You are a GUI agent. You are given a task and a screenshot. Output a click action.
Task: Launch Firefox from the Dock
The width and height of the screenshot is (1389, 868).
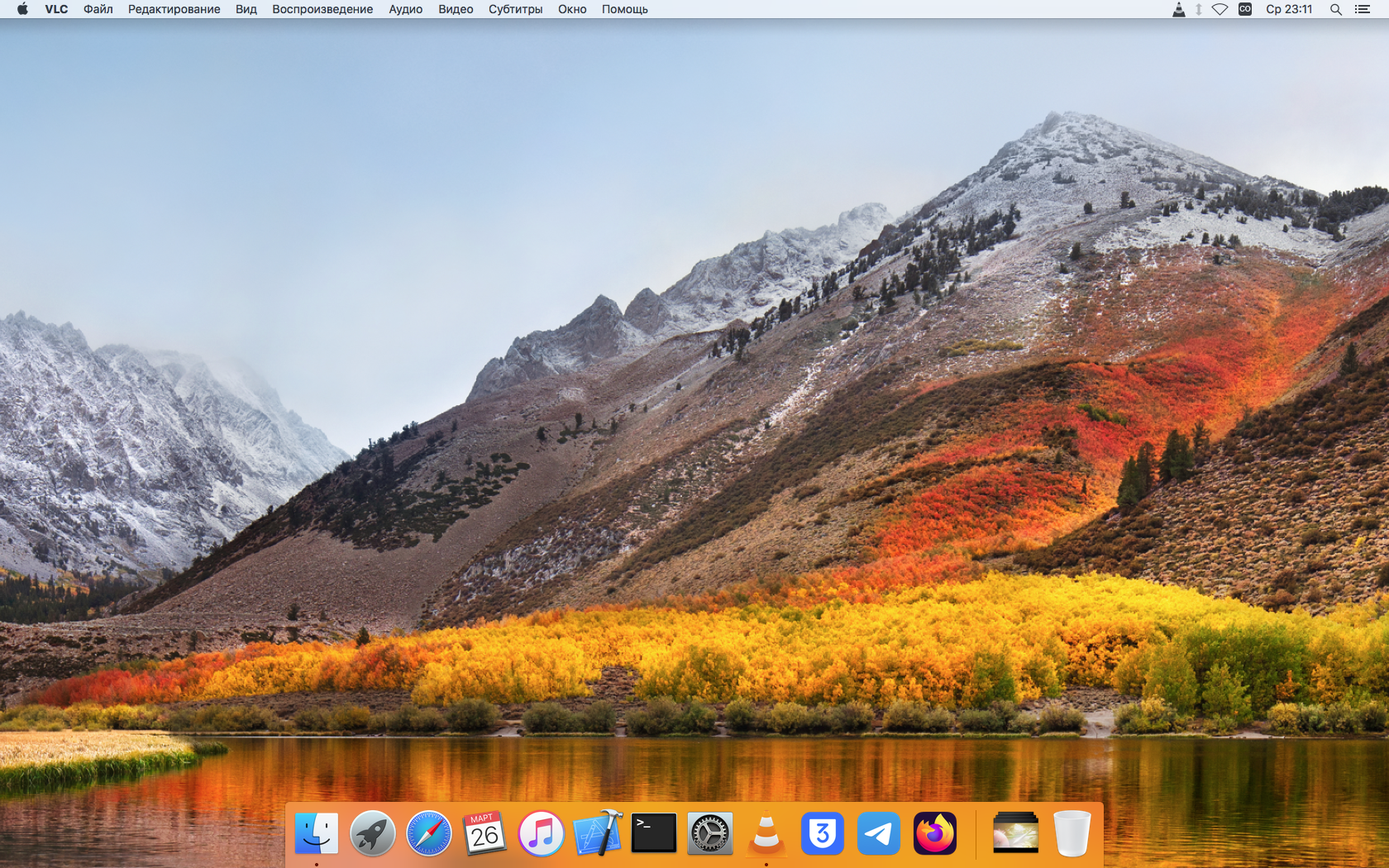(x=934, y=833)
